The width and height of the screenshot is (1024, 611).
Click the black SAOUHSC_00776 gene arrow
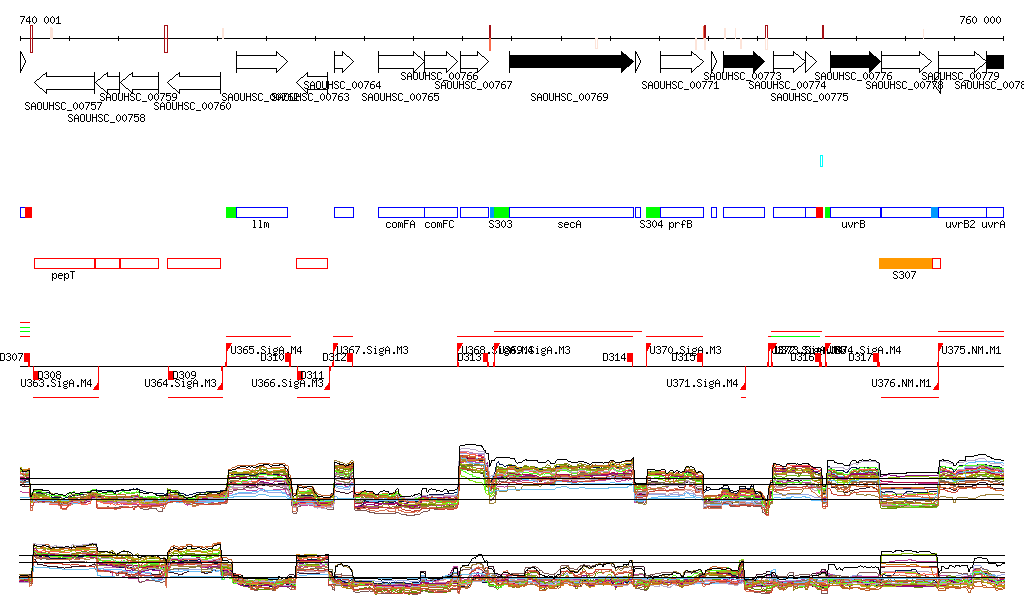coord(856,62)
